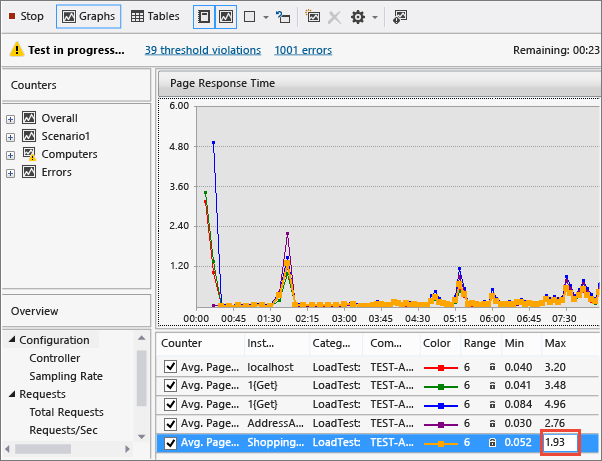This screenshot has width=602, height=461.
Task: Click the add analysis comment icon
Action: point(400,17)
